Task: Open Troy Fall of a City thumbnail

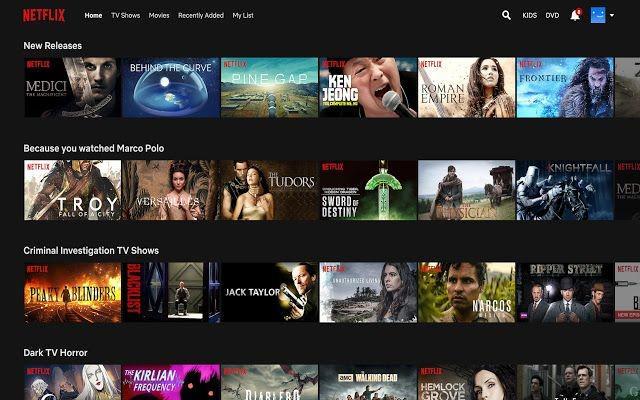Action: coord(73,190)
